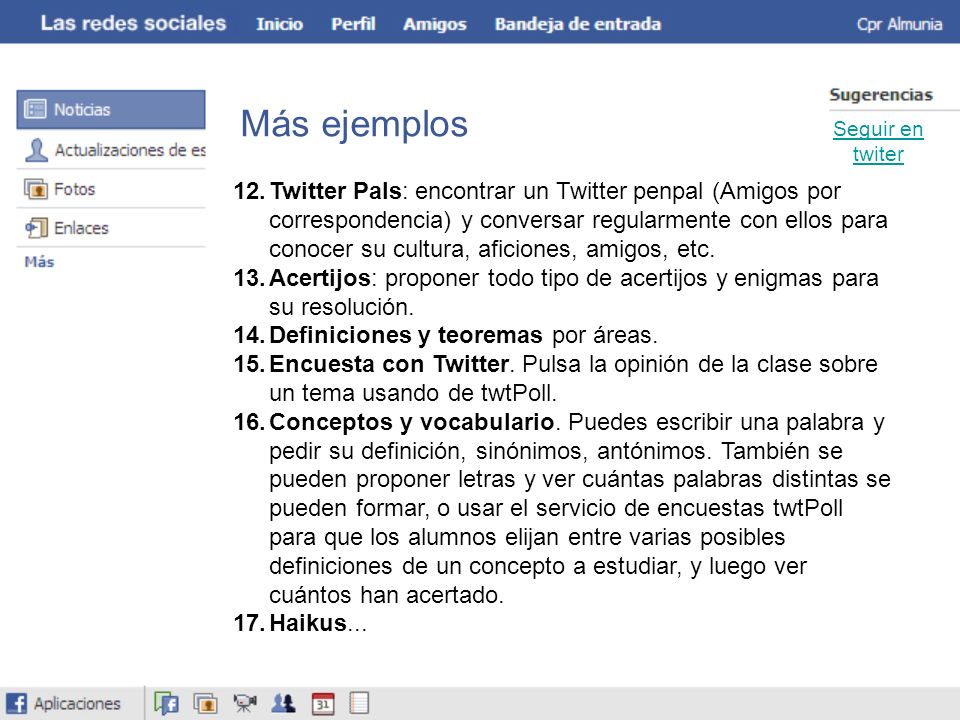960x720 pixels.
Task: Expand the Más sidebar link
Action: point(39,262)
